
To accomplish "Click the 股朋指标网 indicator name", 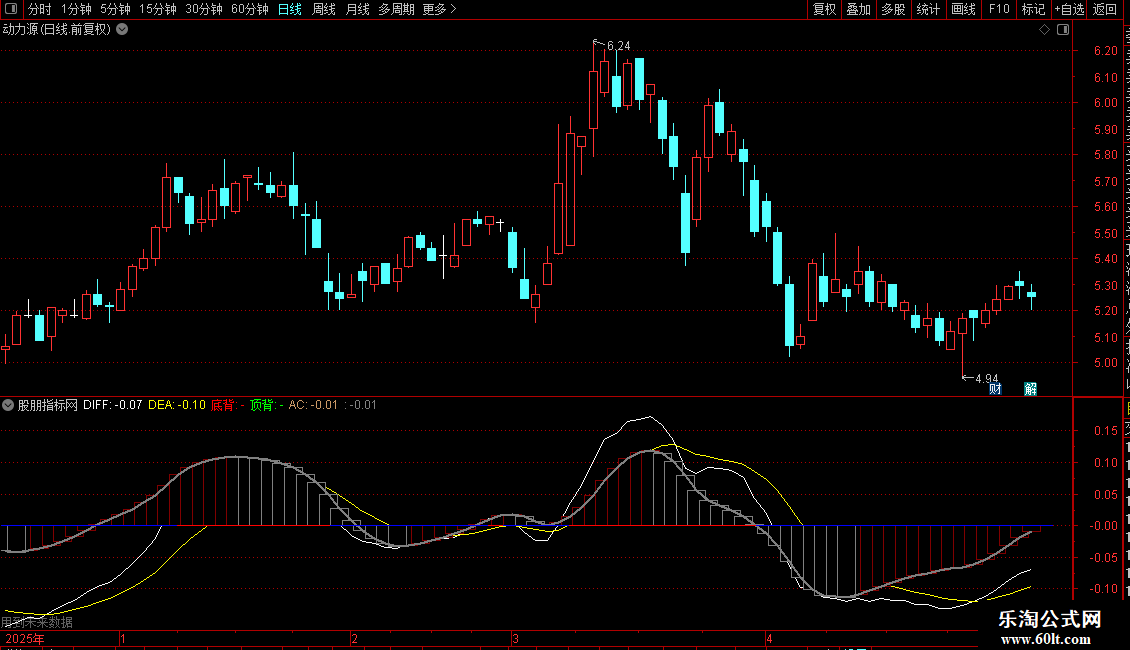I will (48, 405).
